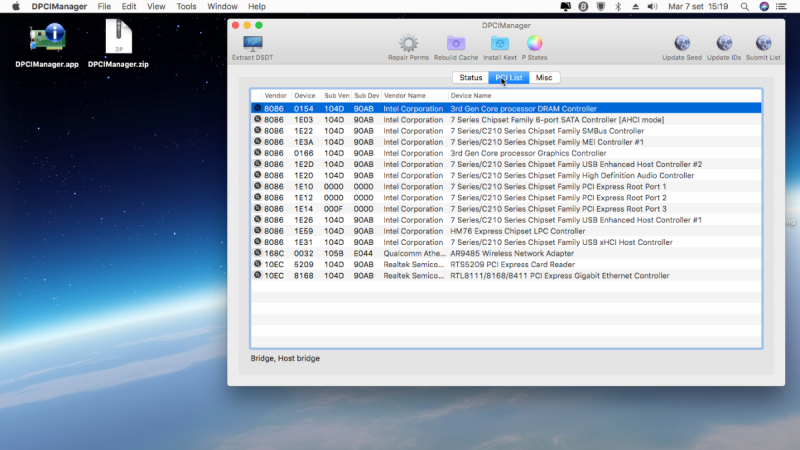Open the Tools menu in menu bar
This screenshot has width=800, height=450.
coord(186,6)
